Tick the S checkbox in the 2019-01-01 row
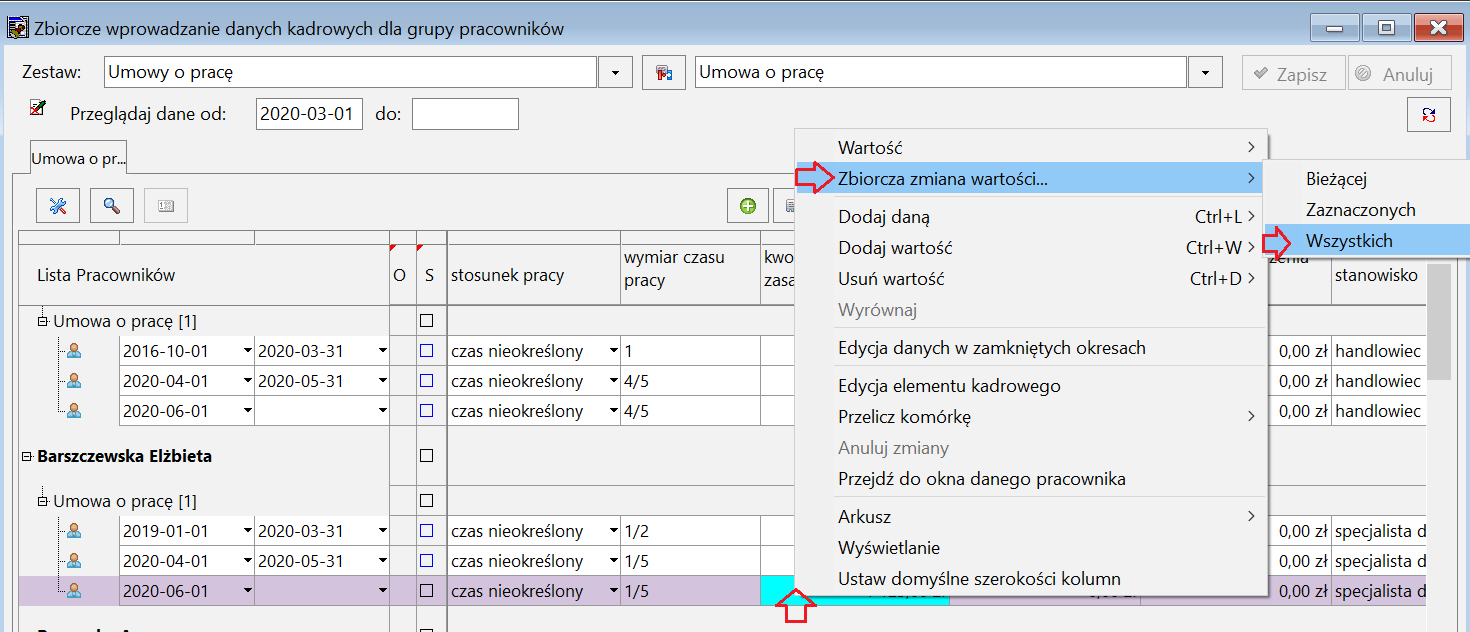 click(427, 531)
